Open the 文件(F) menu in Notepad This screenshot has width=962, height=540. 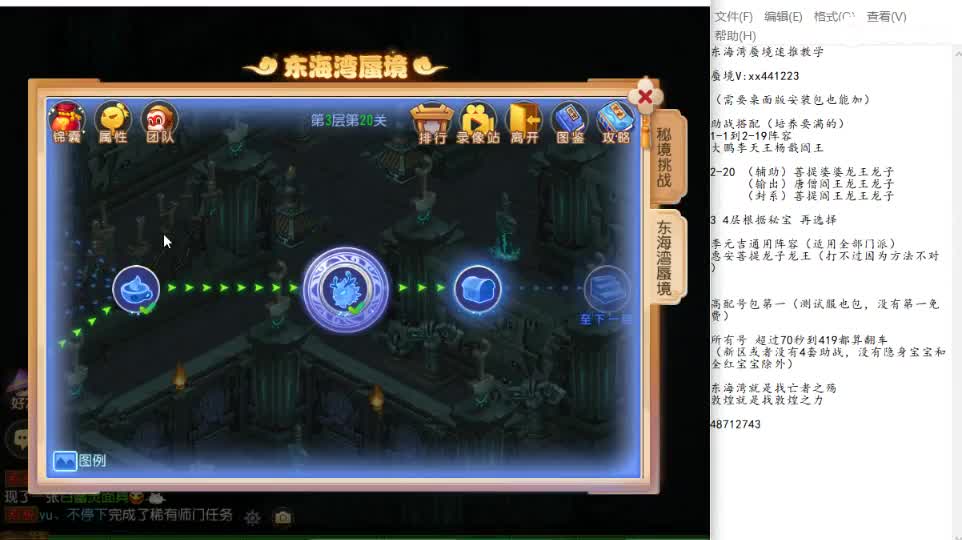(x=734, y=17)
